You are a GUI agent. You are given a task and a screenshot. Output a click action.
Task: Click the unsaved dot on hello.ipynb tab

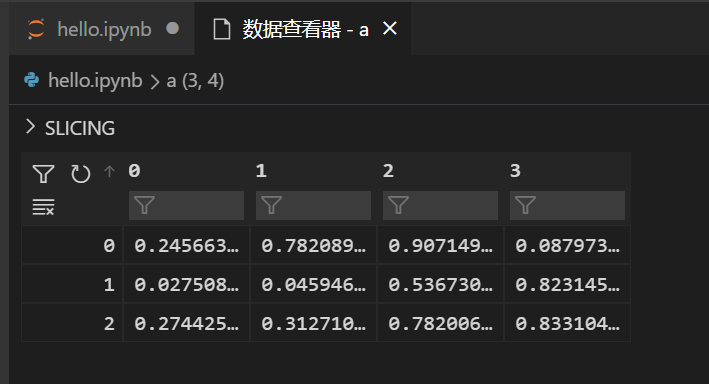click(172, 28)
